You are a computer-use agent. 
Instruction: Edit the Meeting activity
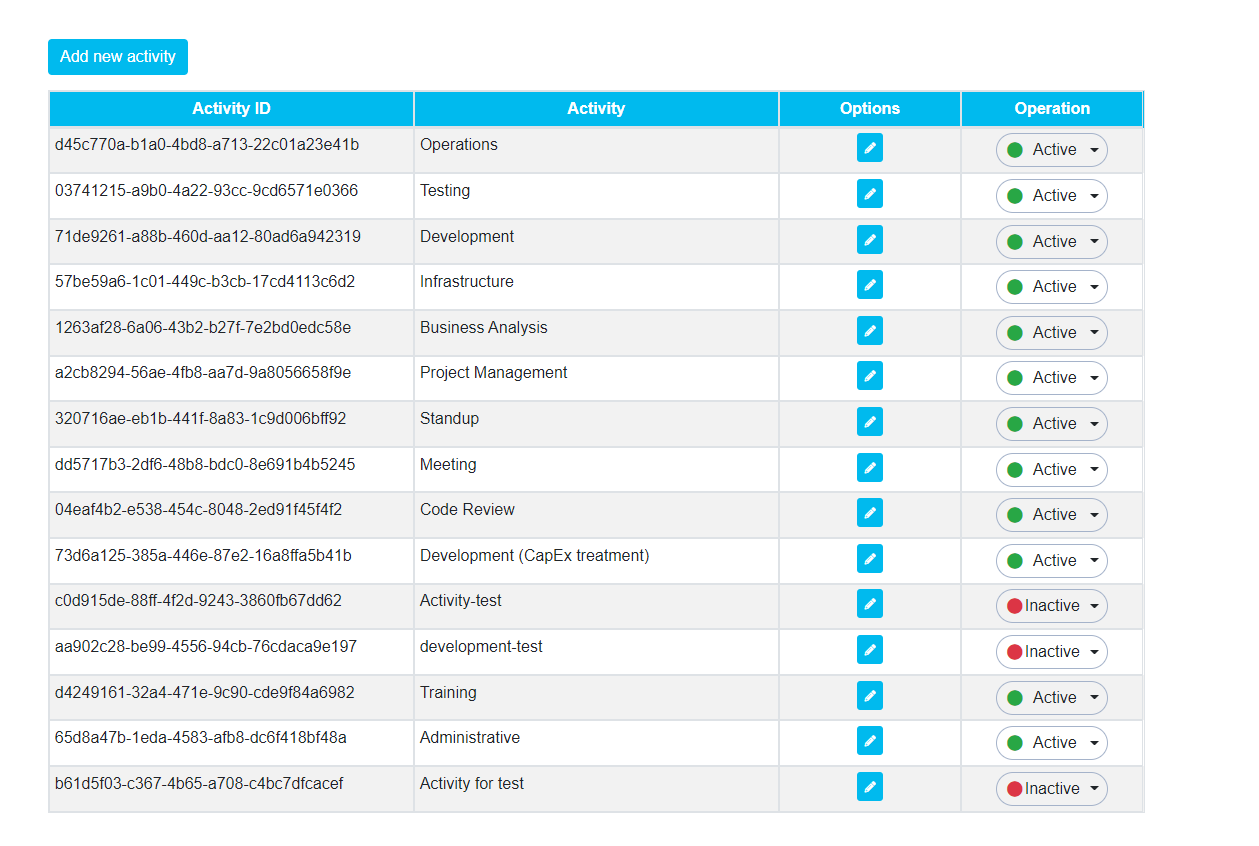point(870,468)
